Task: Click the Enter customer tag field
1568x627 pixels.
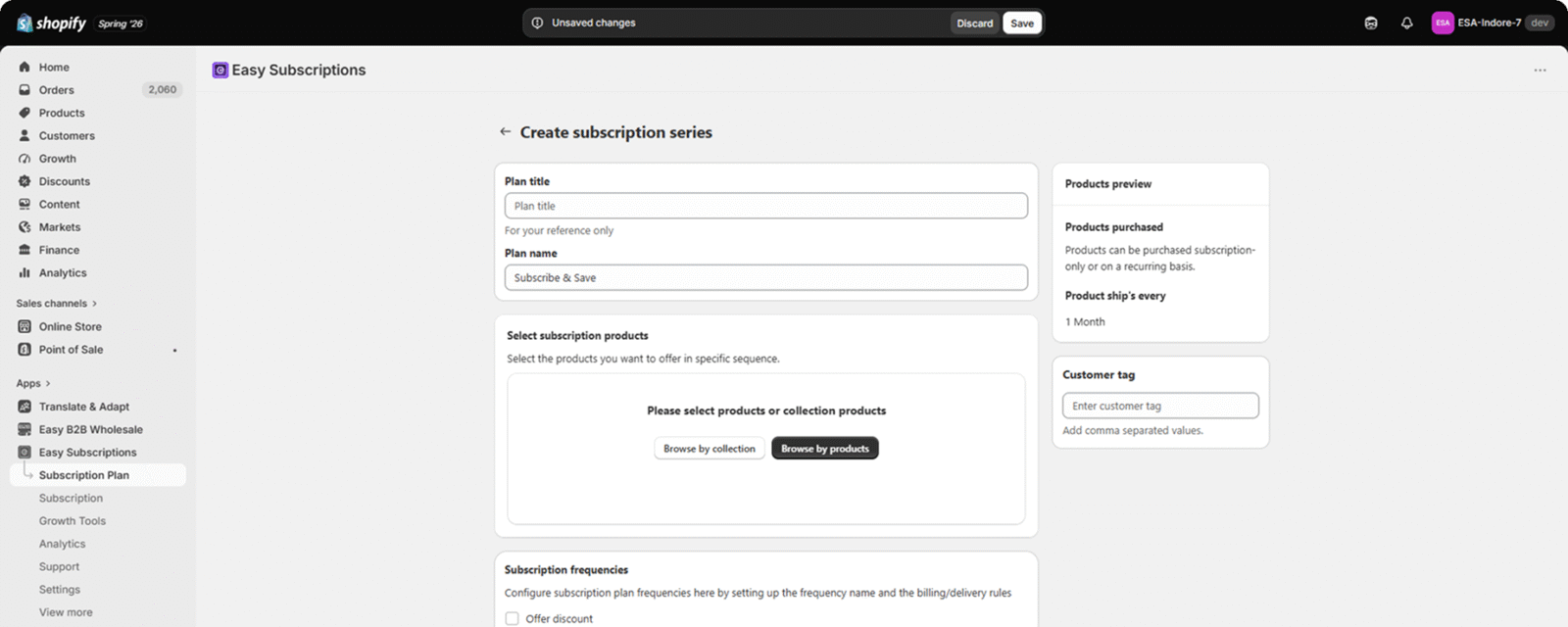Action: tap(1160, 406)
